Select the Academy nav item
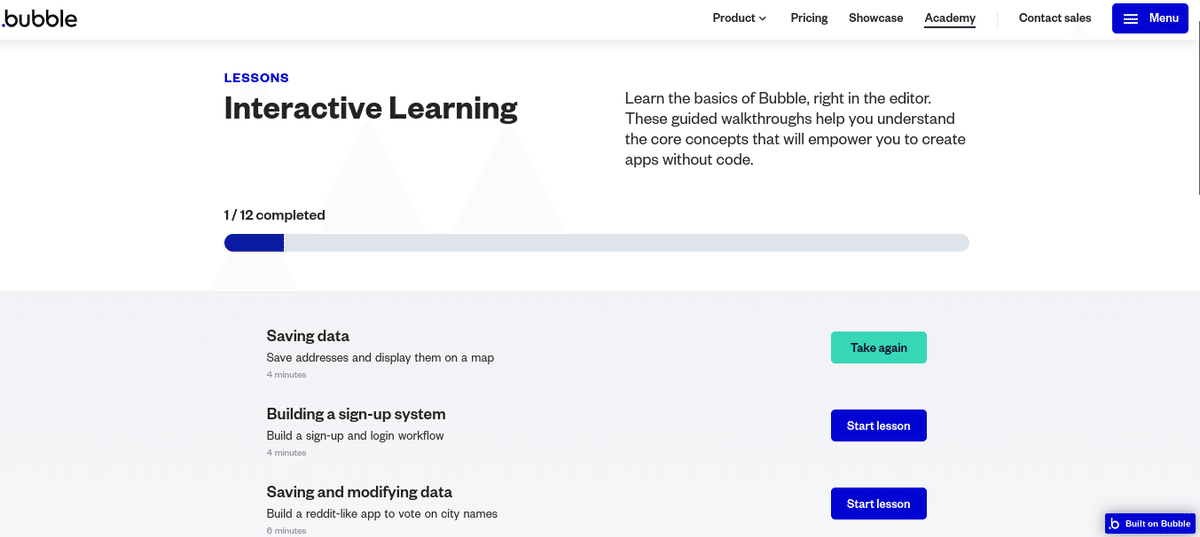Screen dimensions: 1200x537 tap(949, 18)
